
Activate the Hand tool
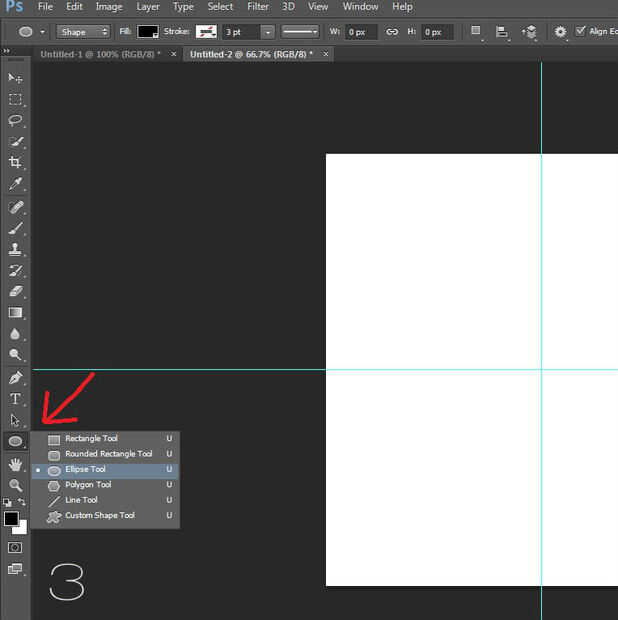click(x=15, y=465)
